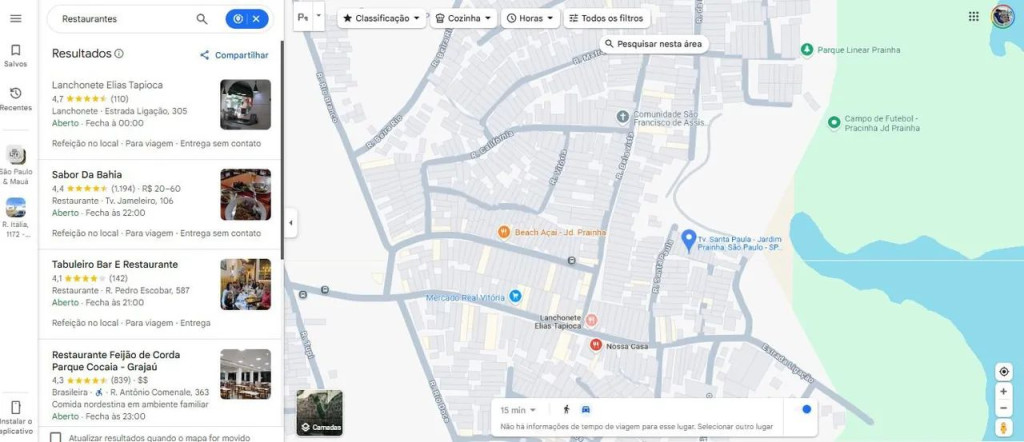1024x442 pixels.
Task: Select the driving travel mode icon
Action: point(586,410)
